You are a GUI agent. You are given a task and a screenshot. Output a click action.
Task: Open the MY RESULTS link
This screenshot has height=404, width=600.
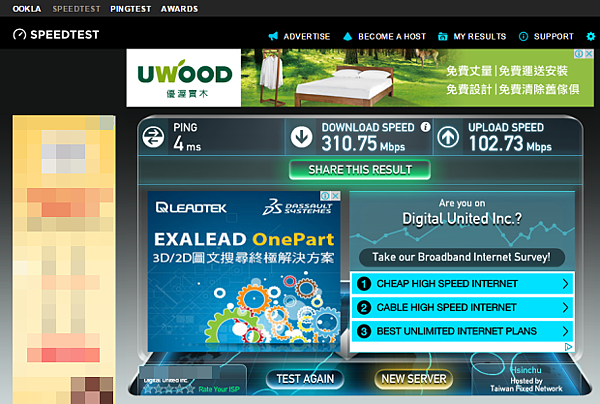tap(479, 36)
